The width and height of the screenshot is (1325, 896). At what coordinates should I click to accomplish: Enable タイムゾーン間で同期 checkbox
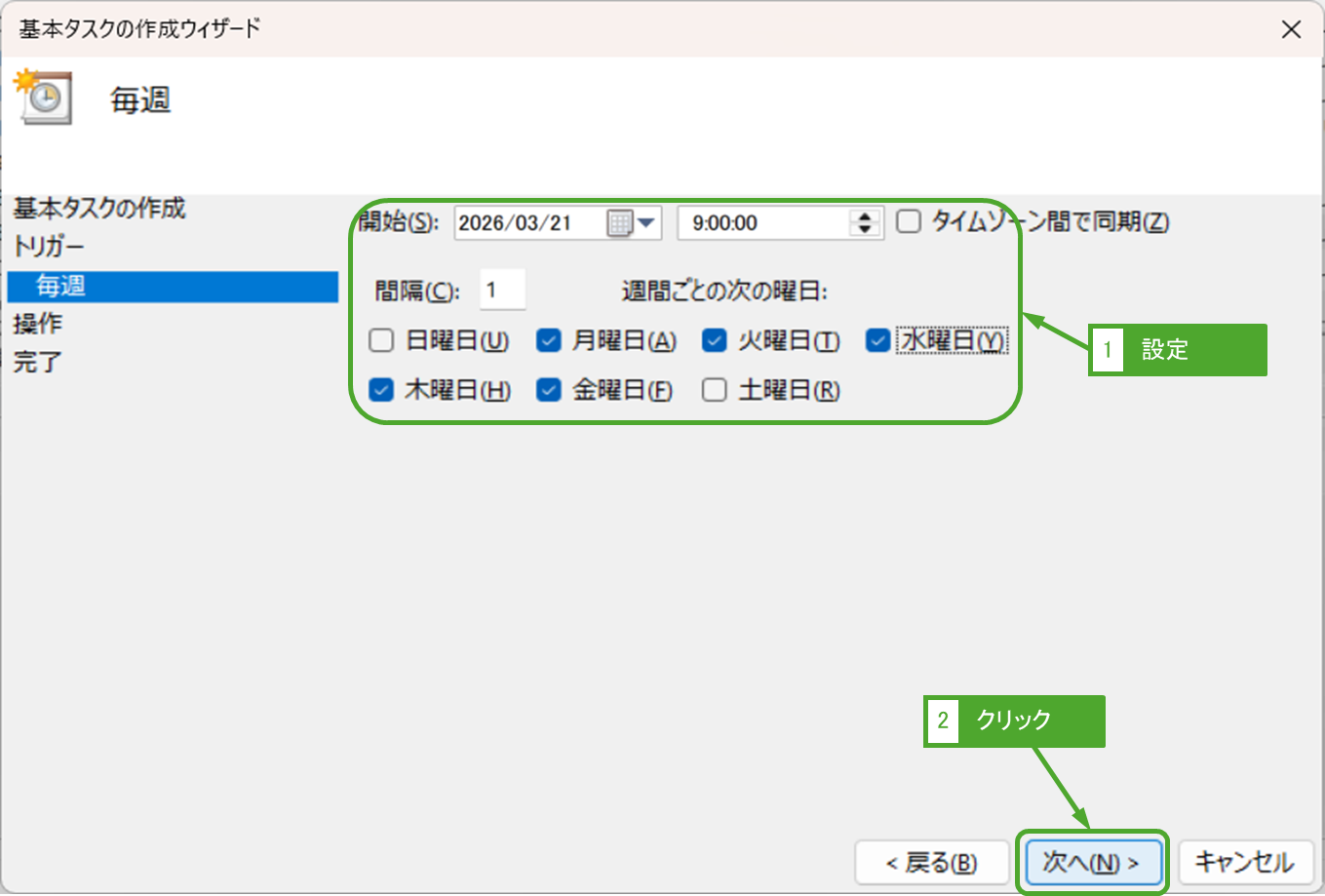(909, 222)
